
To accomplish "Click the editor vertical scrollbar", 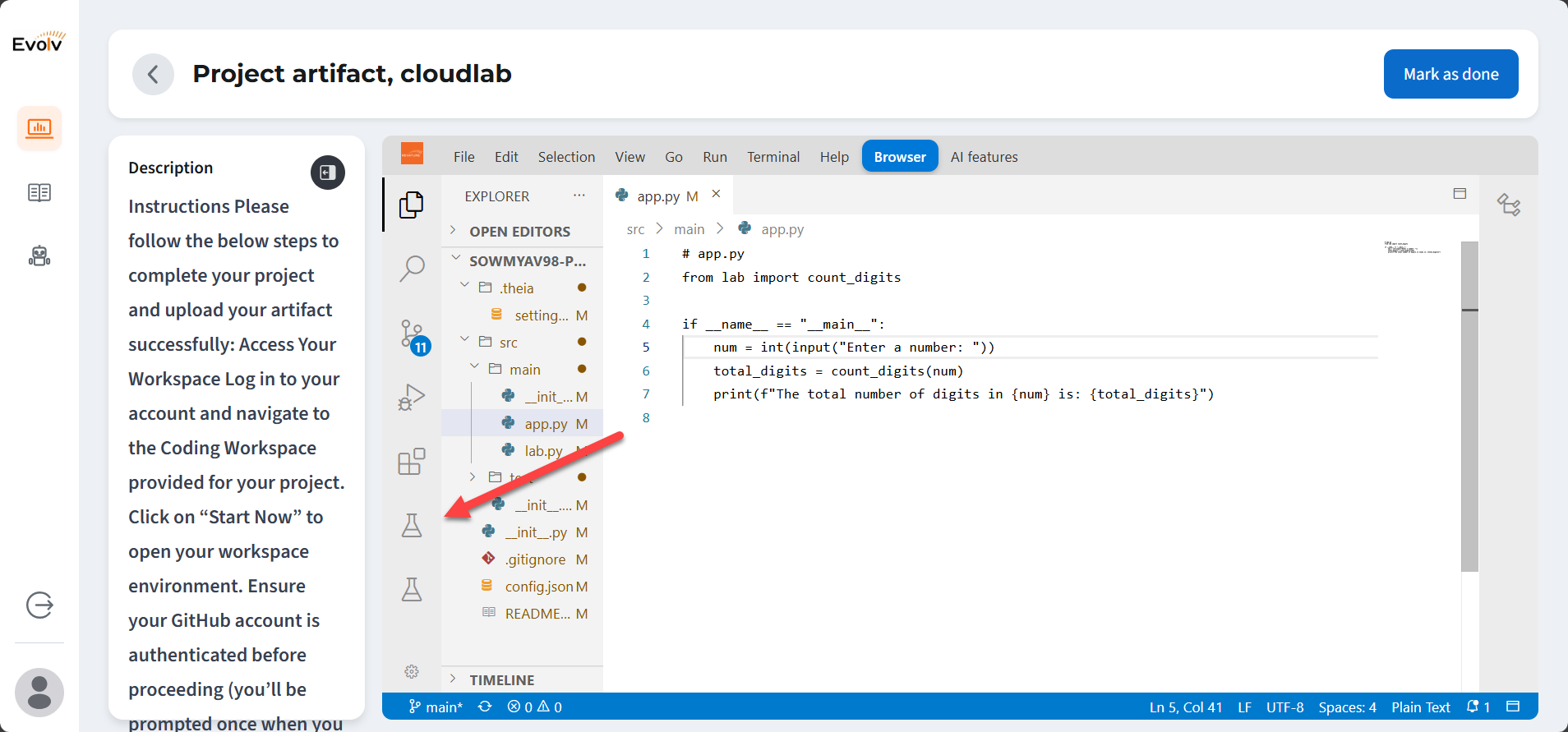I will [1469, 411].
